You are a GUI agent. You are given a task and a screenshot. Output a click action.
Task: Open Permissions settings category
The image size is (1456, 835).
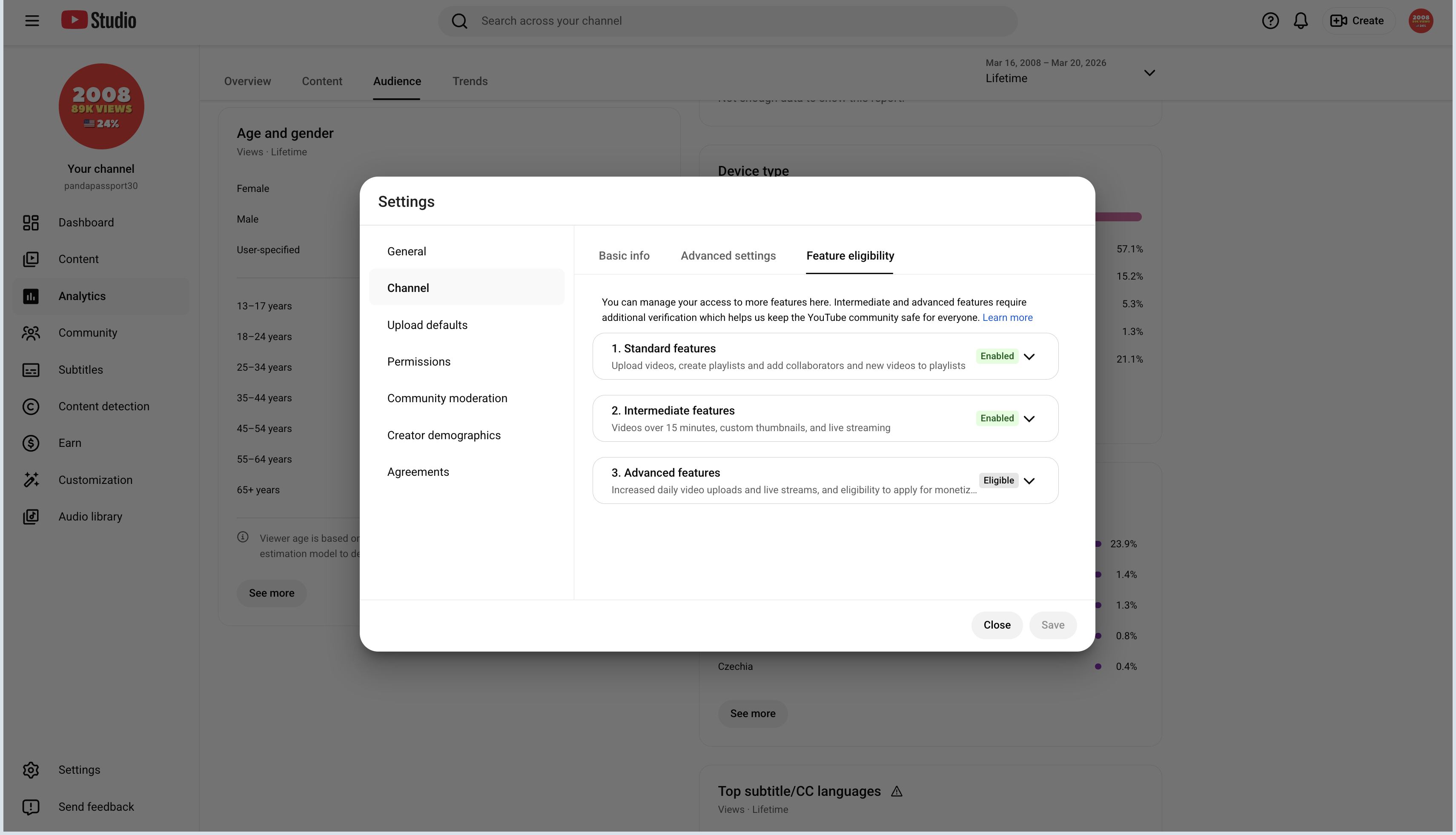467,362
